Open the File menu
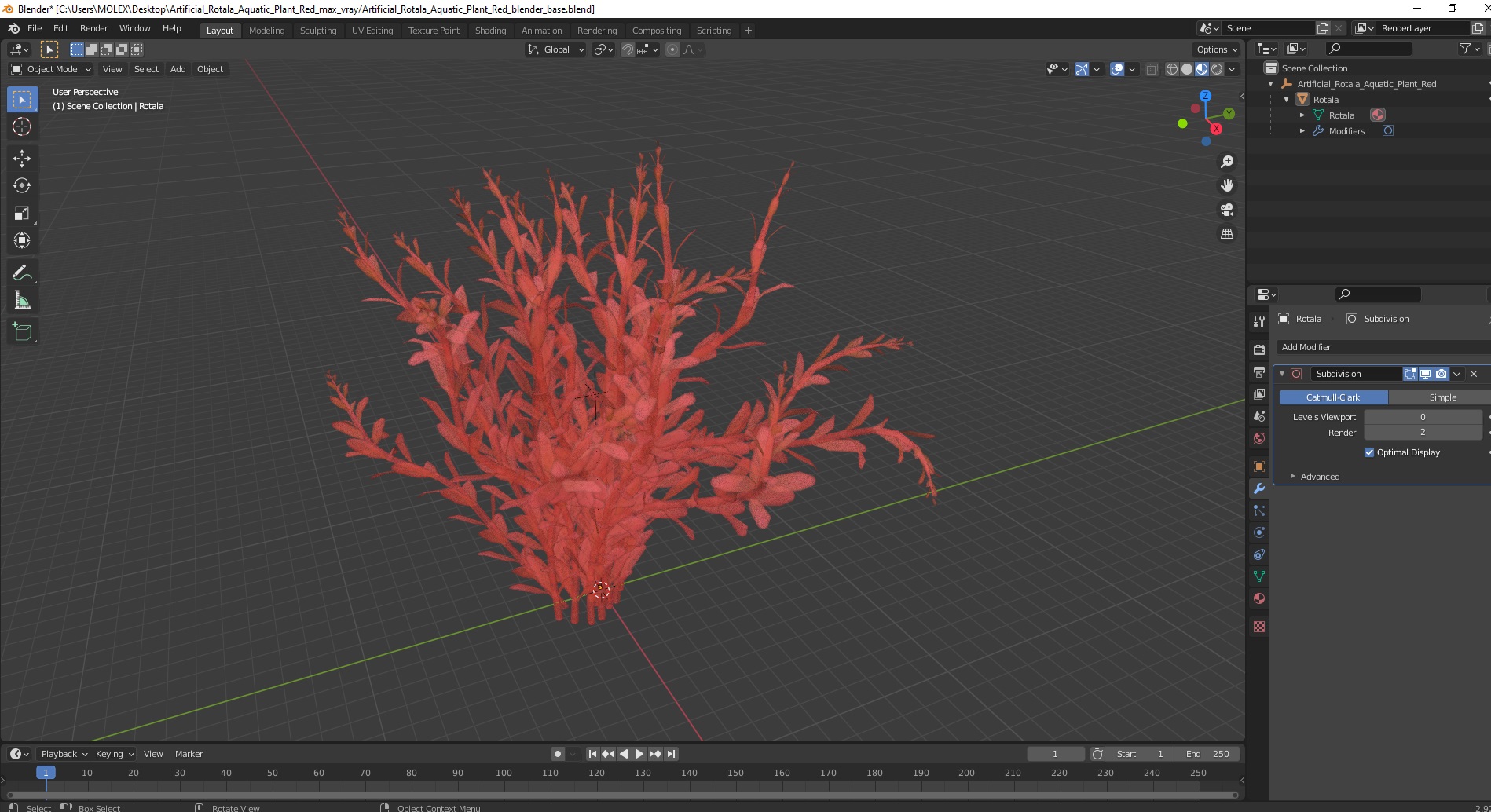This screenshot has height=812, width=1491. coord(35,28)
